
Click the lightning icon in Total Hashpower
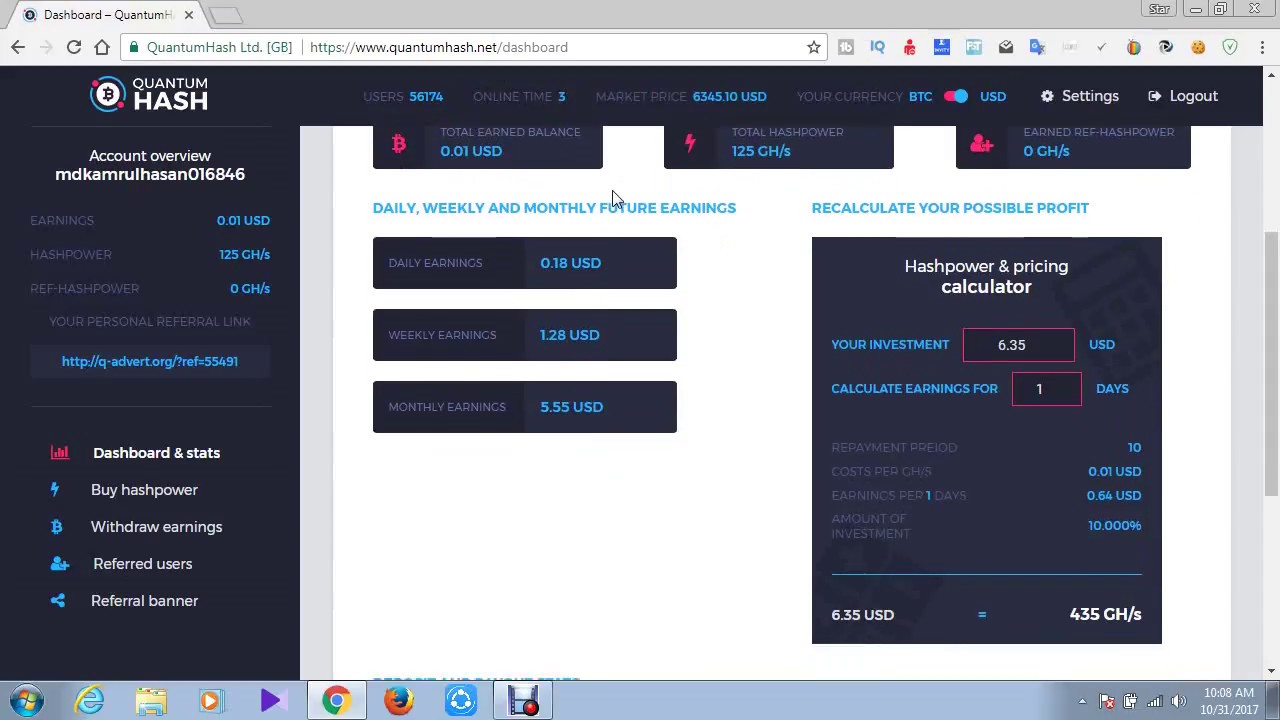click(690, 143)
